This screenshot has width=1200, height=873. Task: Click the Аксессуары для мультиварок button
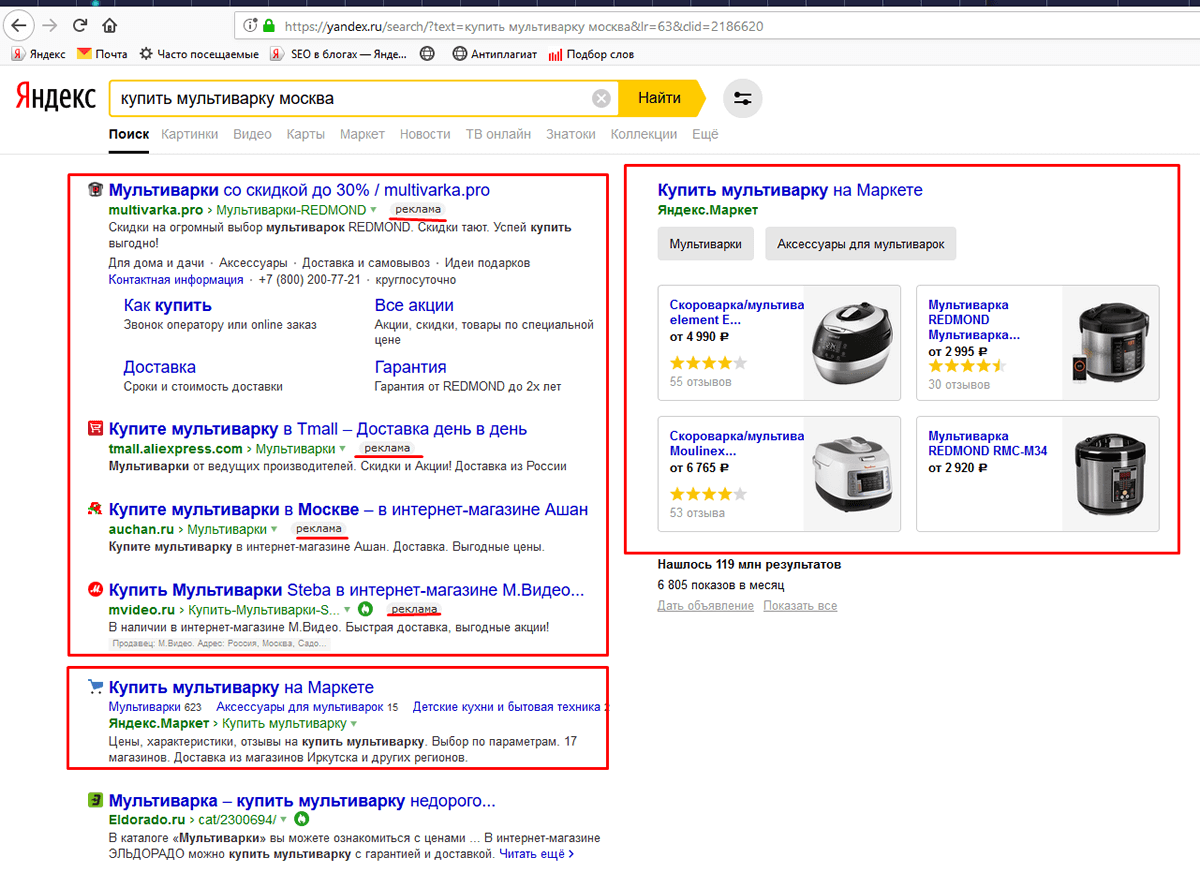pos(860,244)
